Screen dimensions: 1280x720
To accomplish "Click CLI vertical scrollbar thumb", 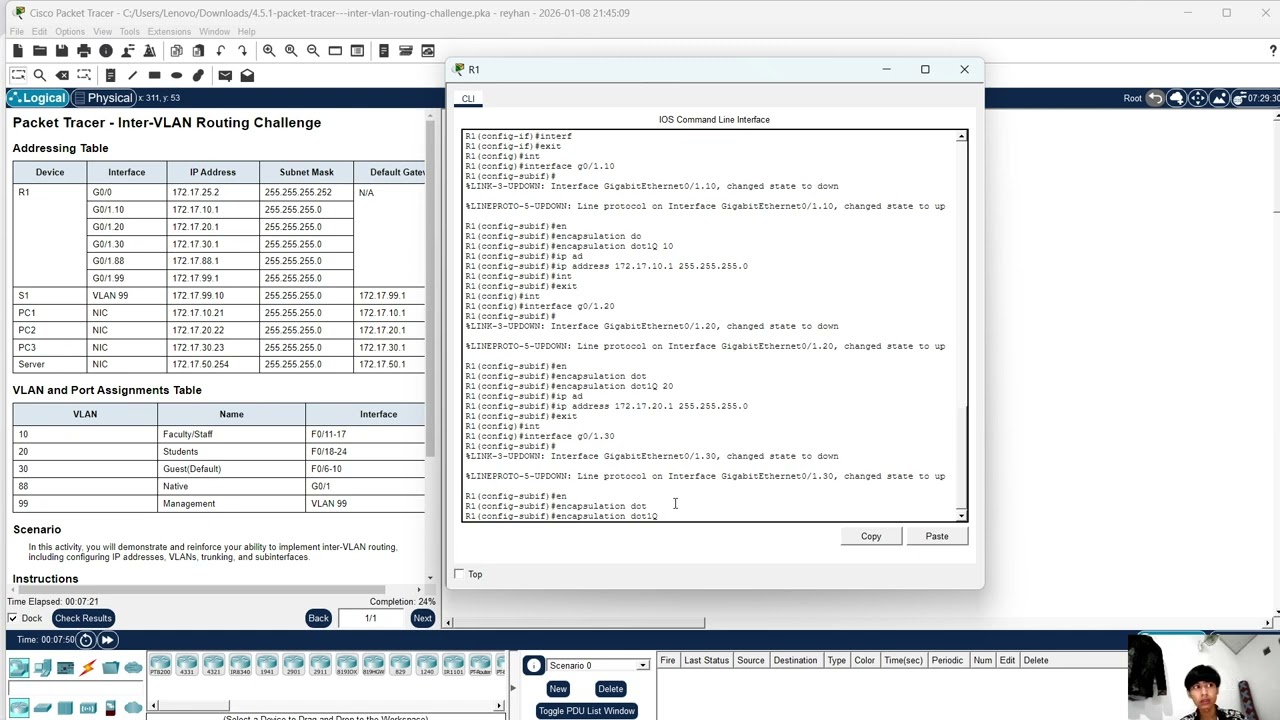I will (962, 457).
